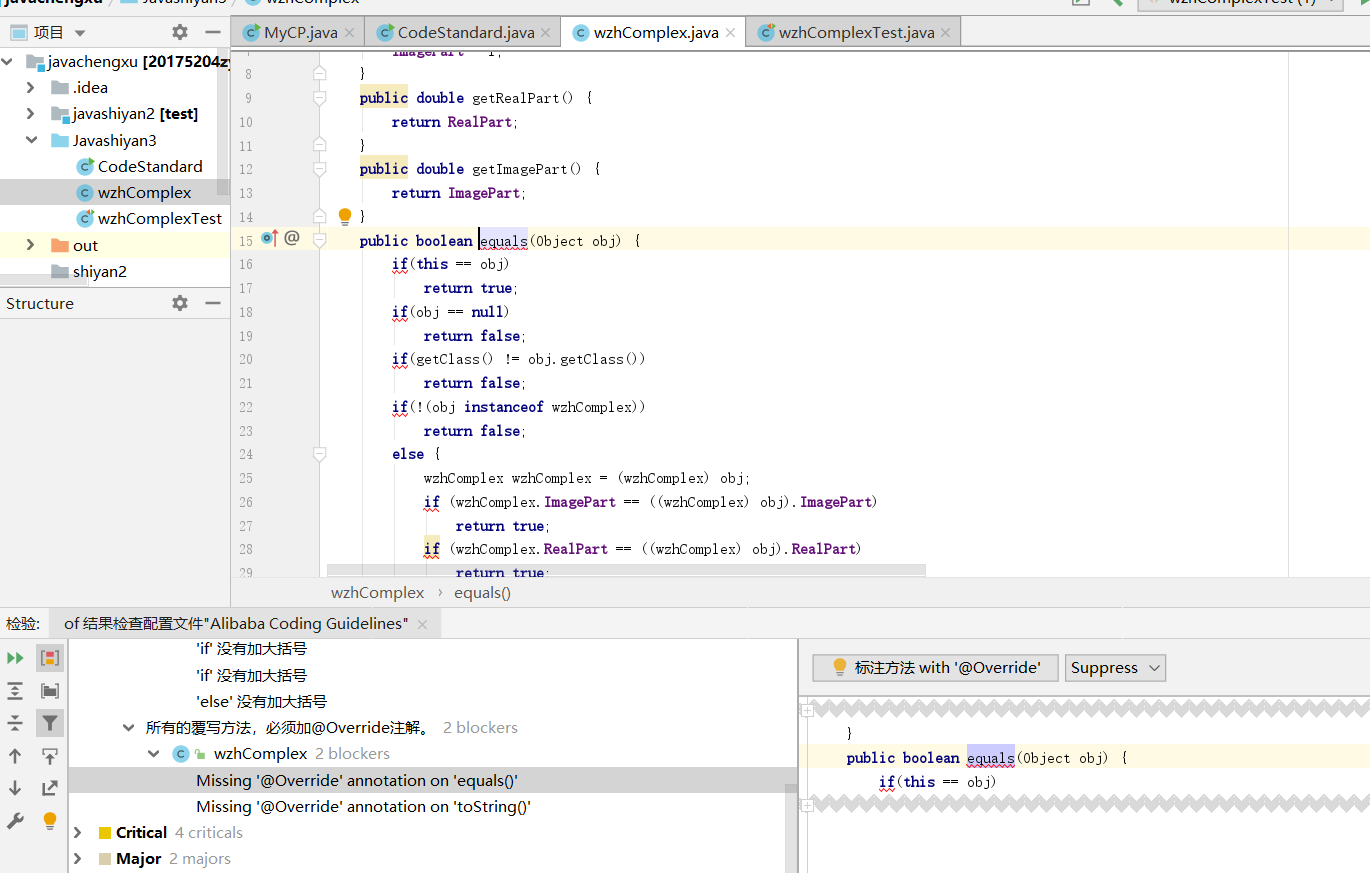1370x873 pixels.
Task: Select the wzhComplex.java tab
Action: pyautogui.click(x=655, y=33)
